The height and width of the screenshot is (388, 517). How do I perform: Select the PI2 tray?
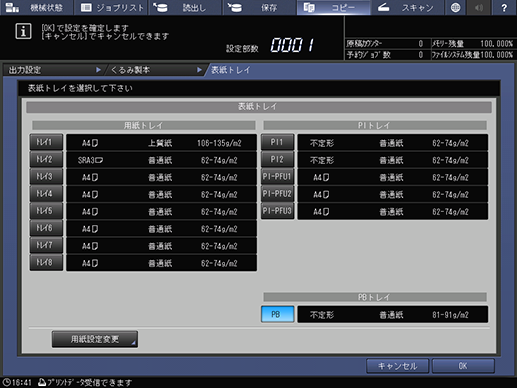277,160
